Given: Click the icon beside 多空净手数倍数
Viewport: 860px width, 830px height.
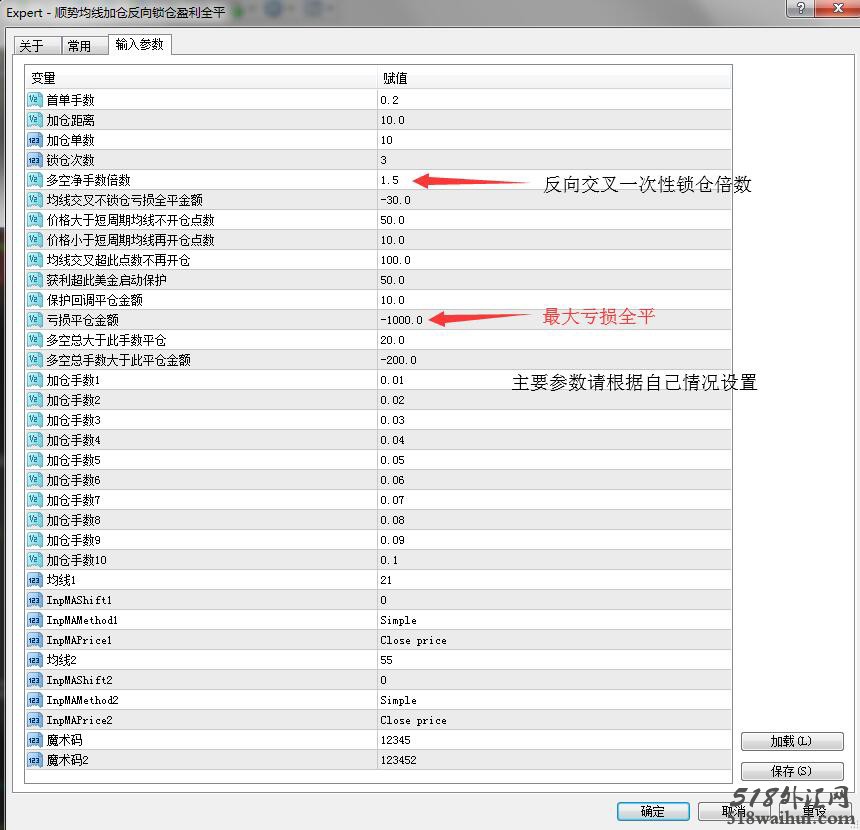Looking at the screenshot, I should (x=34, y=179).
